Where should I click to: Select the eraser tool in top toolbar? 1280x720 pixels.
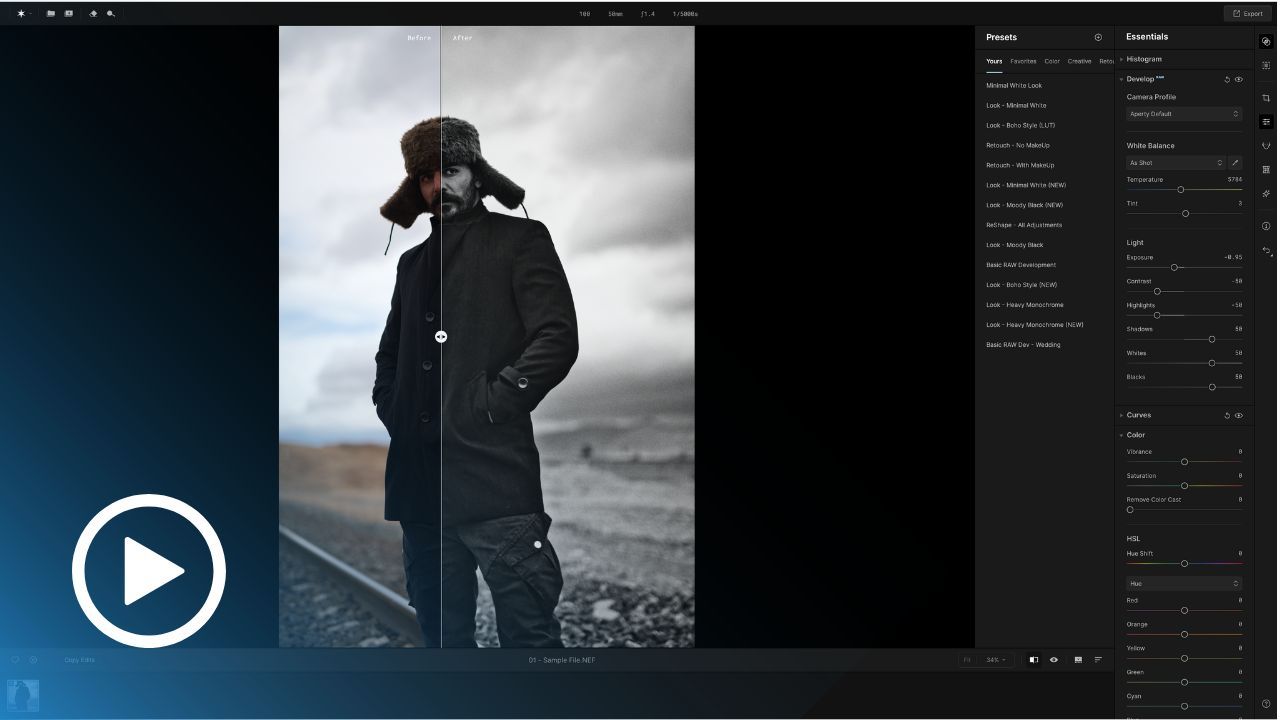point(93,14)
